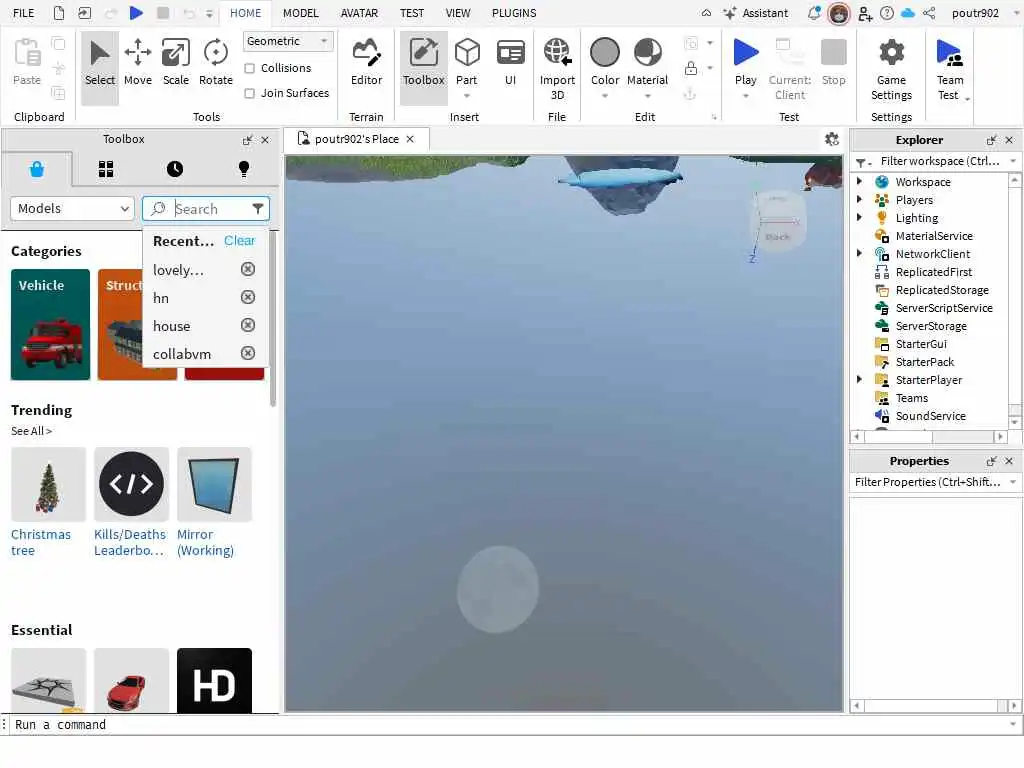Viewport: 1024px width, 768px height.
Task: Switch to the TEST tab
Action: coord(411,13)
